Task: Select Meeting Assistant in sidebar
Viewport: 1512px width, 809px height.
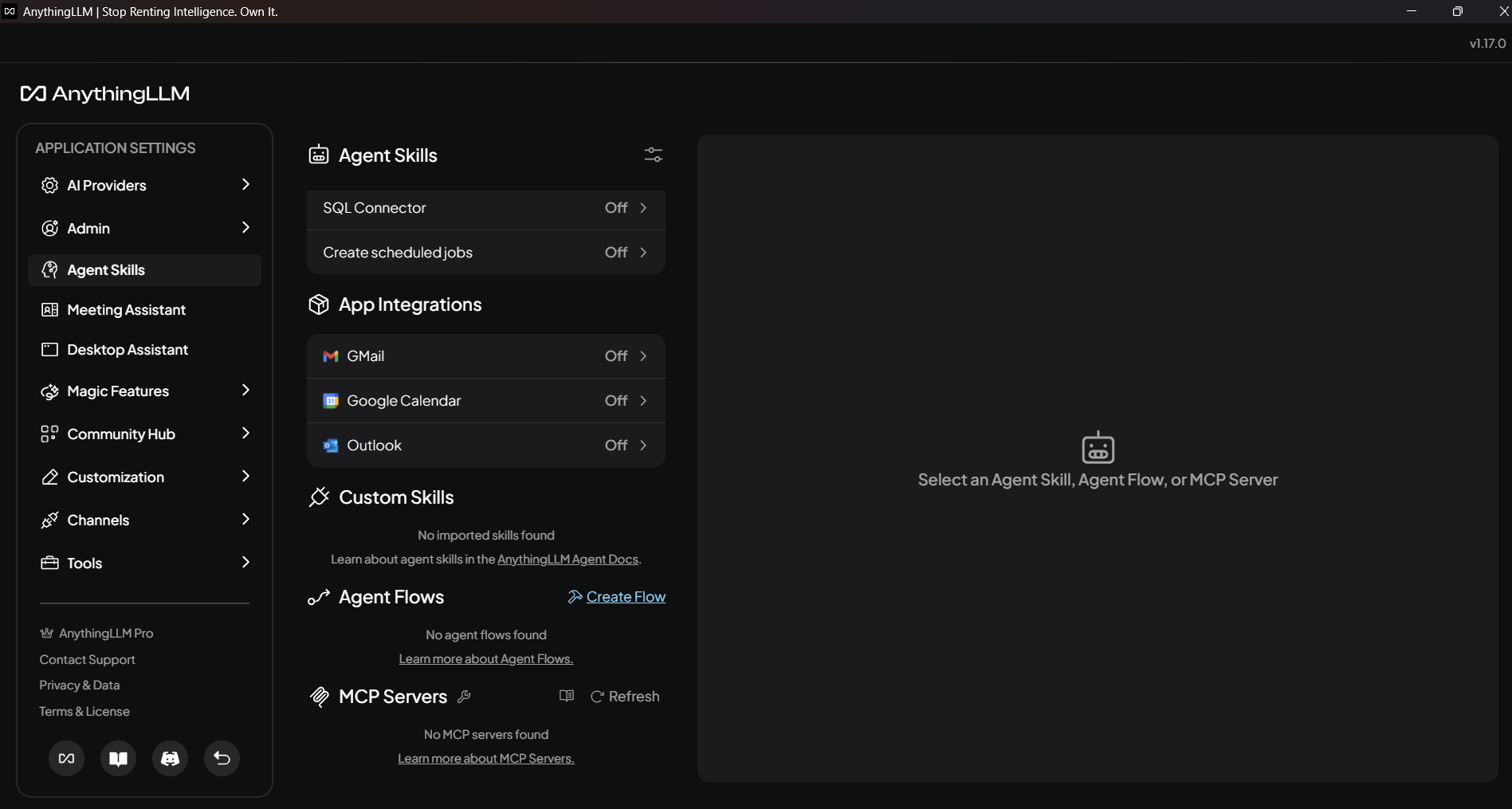Action: tap(144, 309)
